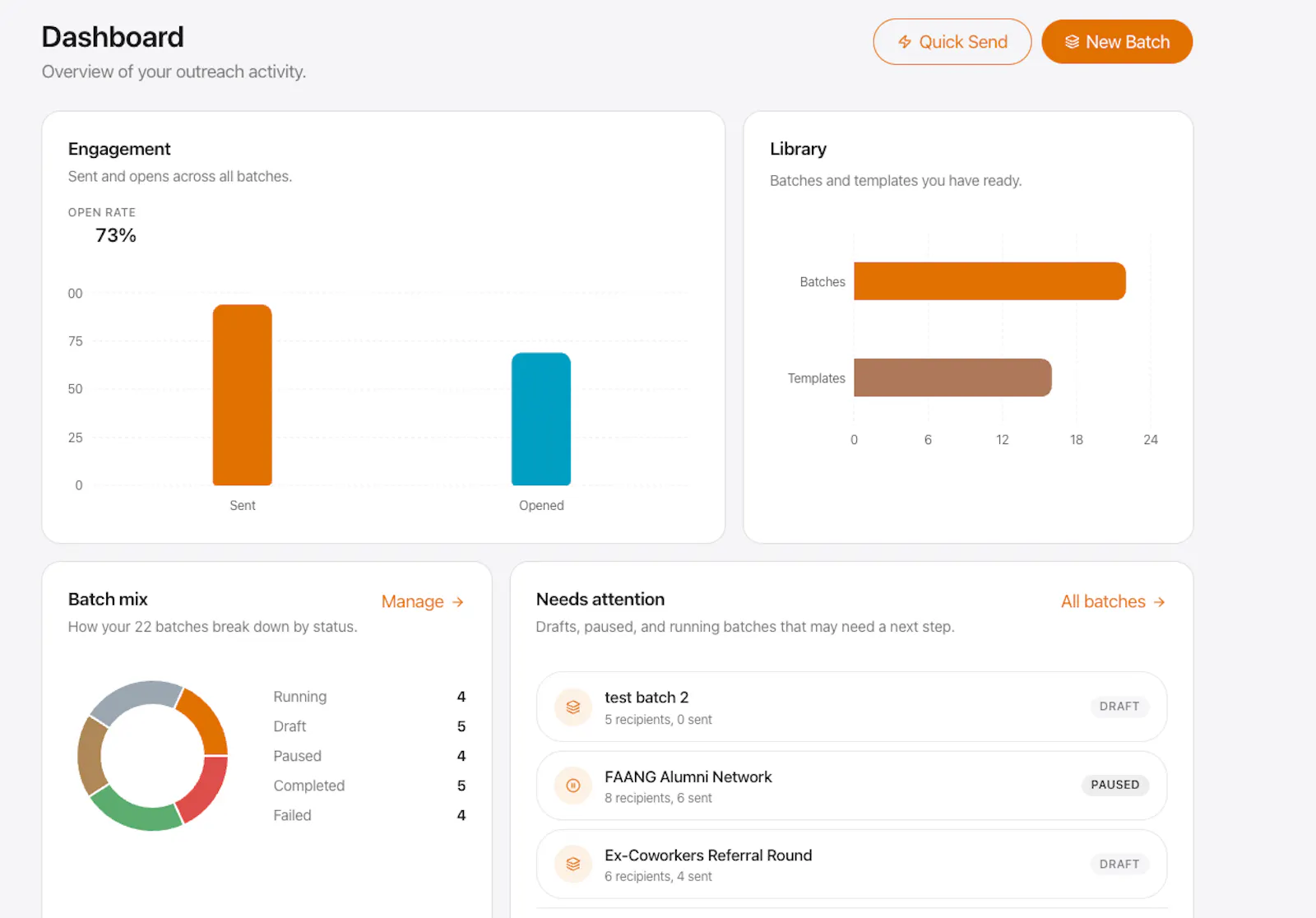Select the Draft row in Batch mix legend
Image resolution: width=1316 pixels, height=918 pixels.
pos(369,726)
